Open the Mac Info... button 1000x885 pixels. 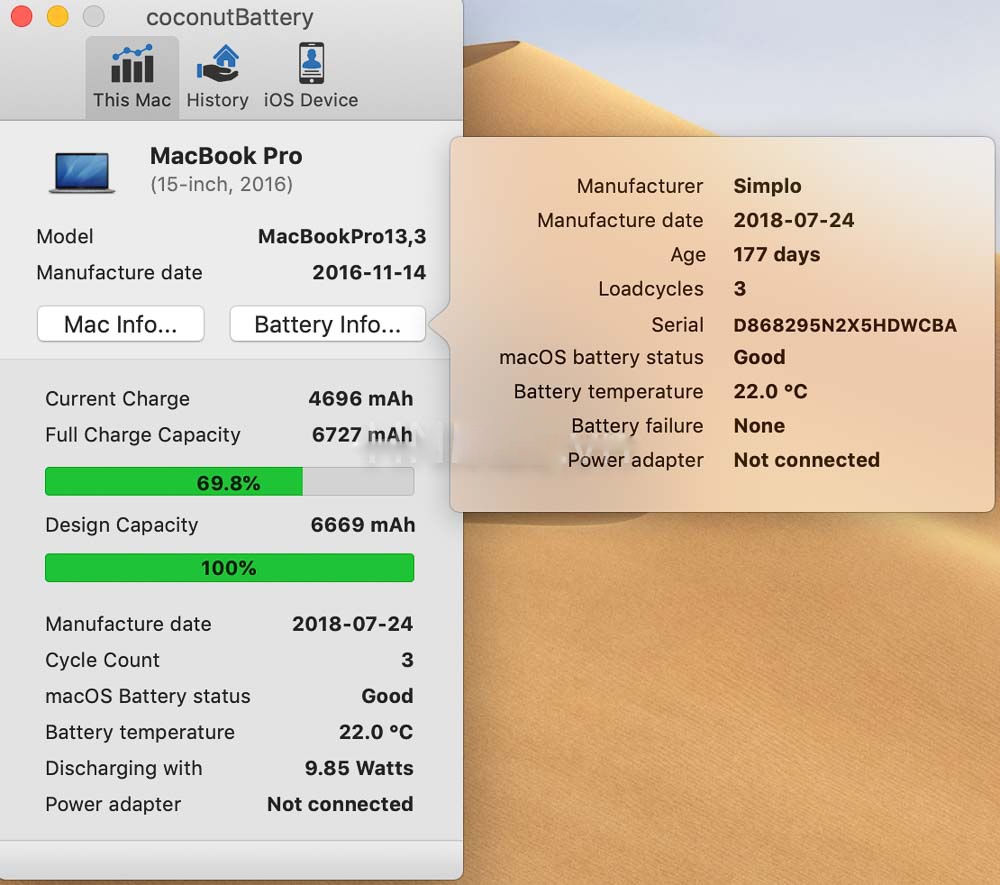(x=121, y=324)
